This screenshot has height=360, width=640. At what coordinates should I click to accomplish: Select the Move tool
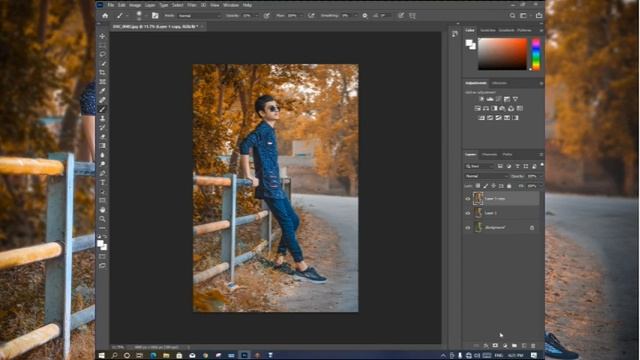point(102,36)
